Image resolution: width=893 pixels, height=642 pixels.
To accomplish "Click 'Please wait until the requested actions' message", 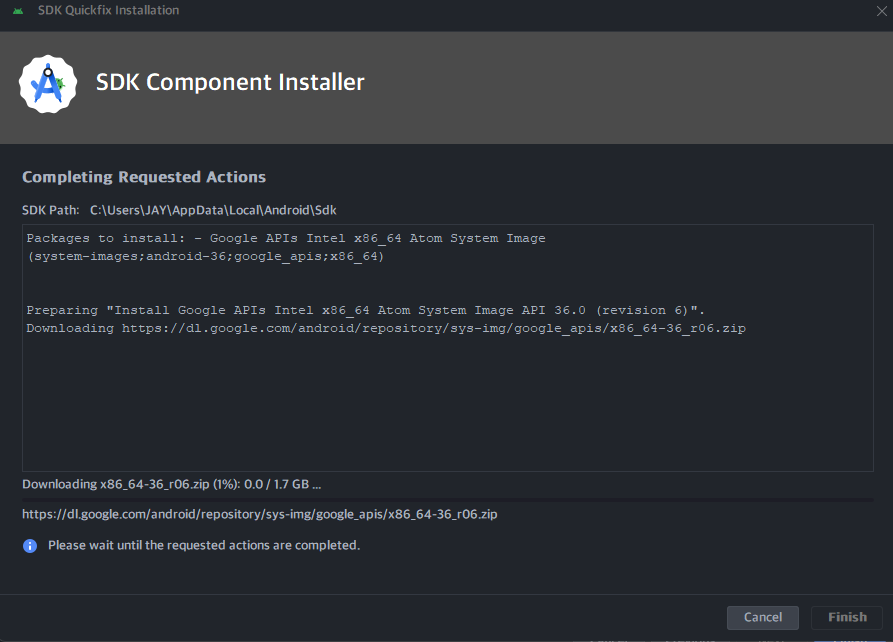I will [204, 545].
